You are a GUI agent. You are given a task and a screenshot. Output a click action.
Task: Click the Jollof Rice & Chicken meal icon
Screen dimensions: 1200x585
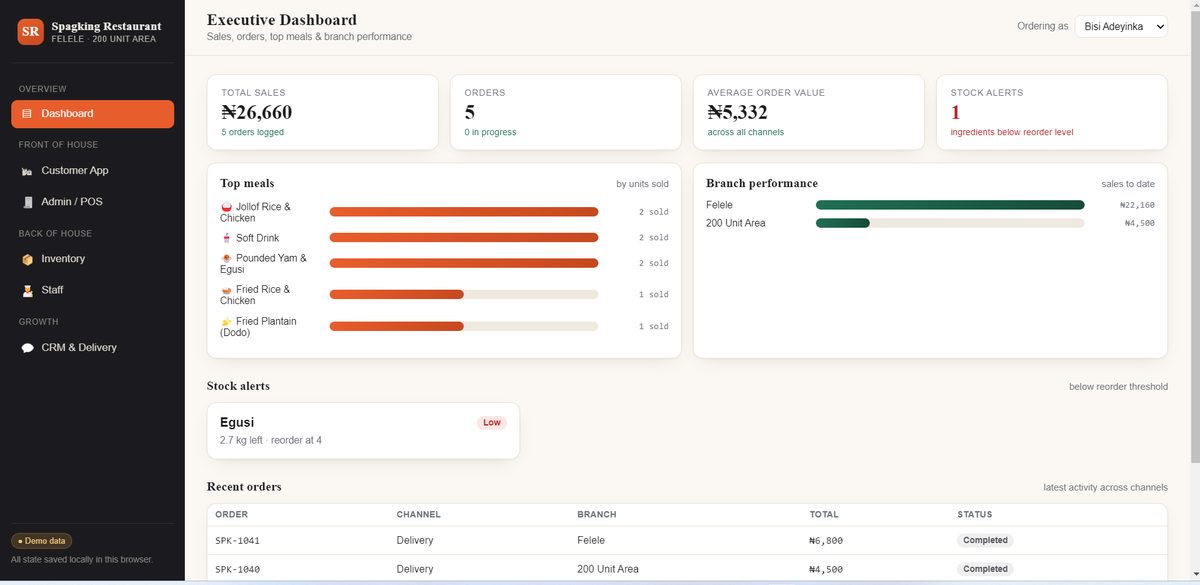click(226, 207)
